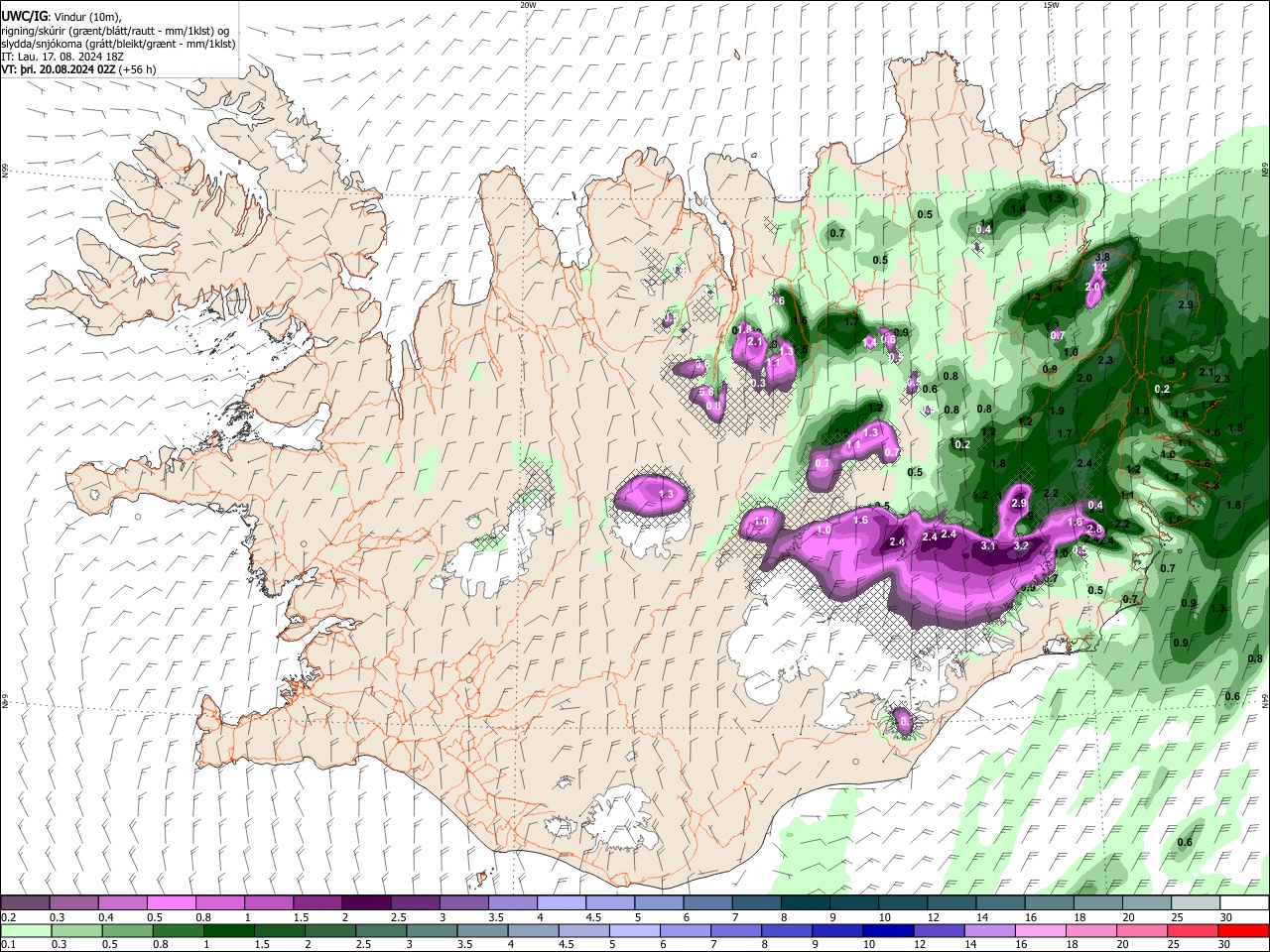Image resolution: width=1270 pixels, height=952 pixels.
Task: Click the '4.5' label under the upper scale
Action: point(593,917)
